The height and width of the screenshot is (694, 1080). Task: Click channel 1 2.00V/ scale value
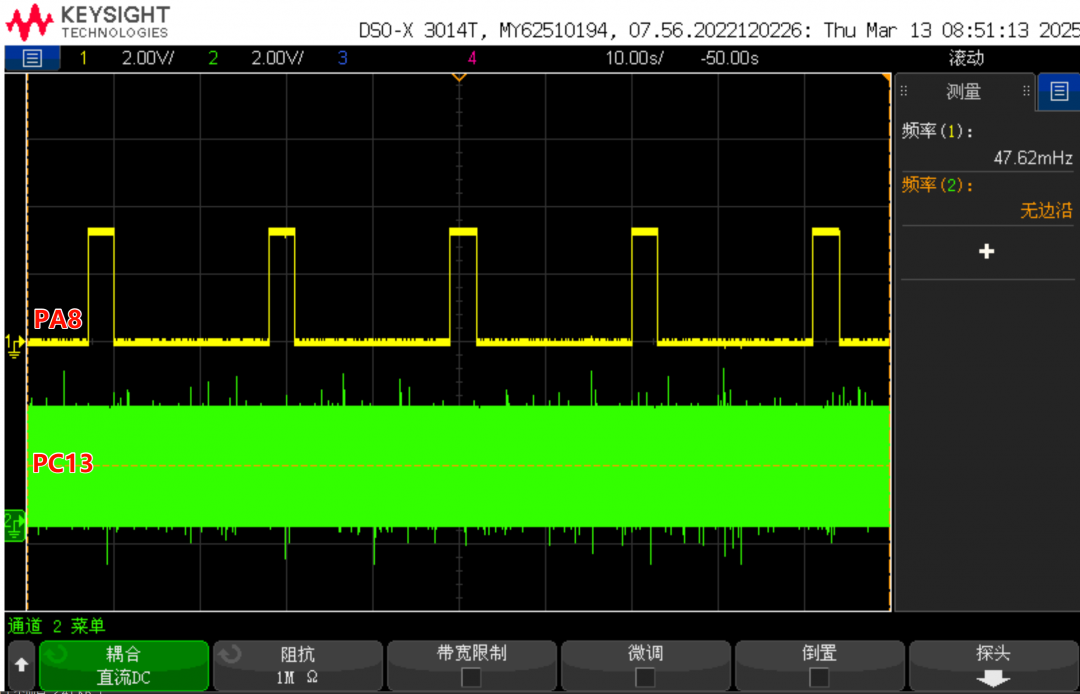click(147, 58)
